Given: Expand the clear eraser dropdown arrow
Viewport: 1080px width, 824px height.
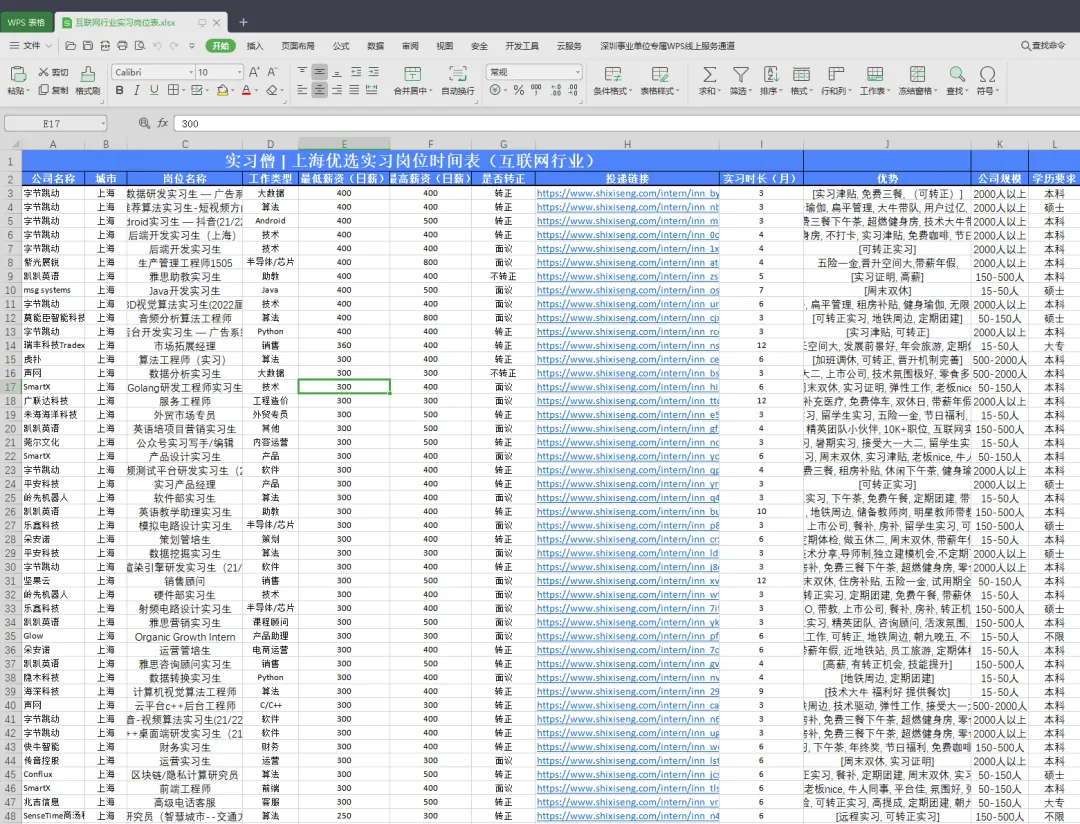Looking at the screenshot, I should click(x=282, y=90).
